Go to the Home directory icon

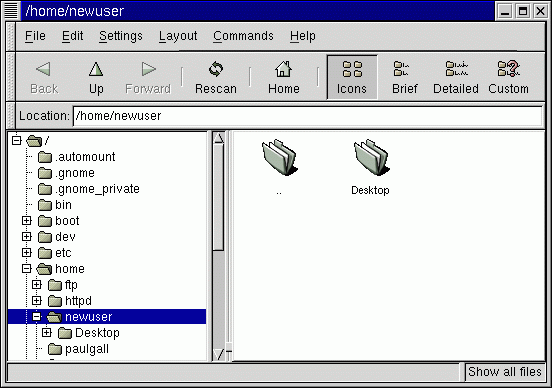click(x=283, y=69)
